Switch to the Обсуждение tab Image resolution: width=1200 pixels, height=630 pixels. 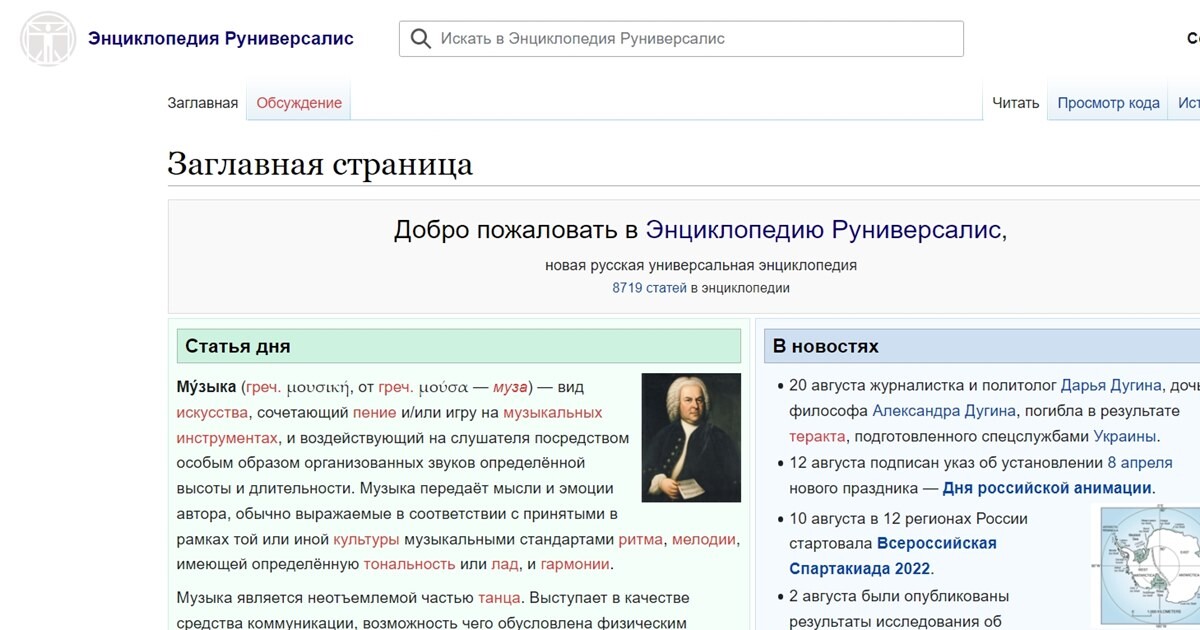pyautogui.click(x=299, y=103)
